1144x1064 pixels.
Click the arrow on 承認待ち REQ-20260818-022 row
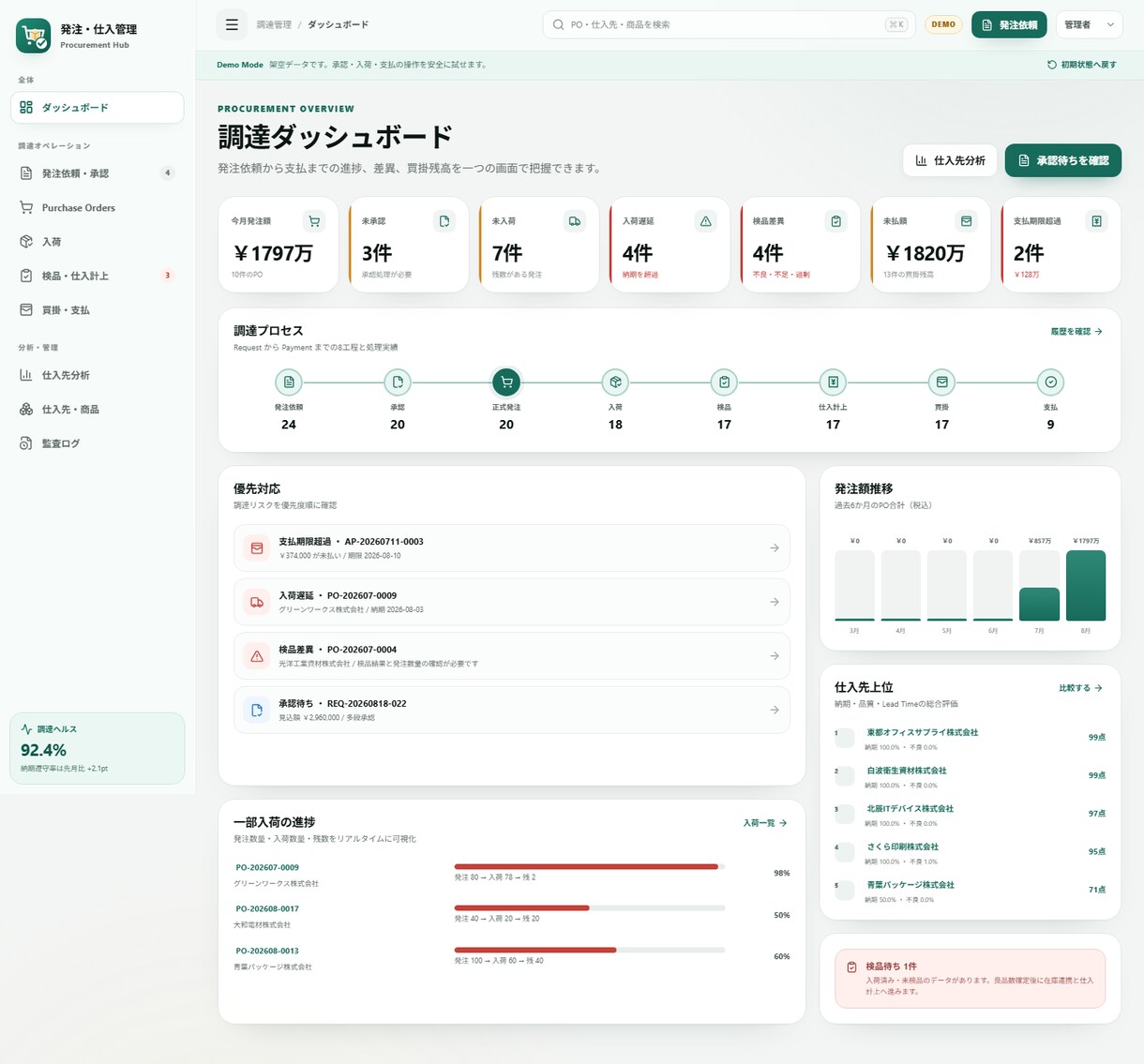tap(775, 710)
